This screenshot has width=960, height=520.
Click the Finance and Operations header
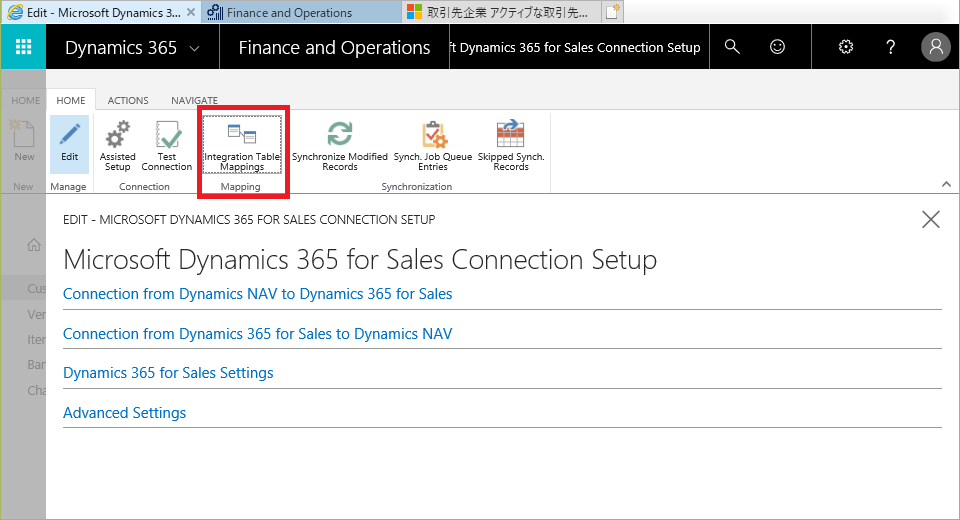334,48
